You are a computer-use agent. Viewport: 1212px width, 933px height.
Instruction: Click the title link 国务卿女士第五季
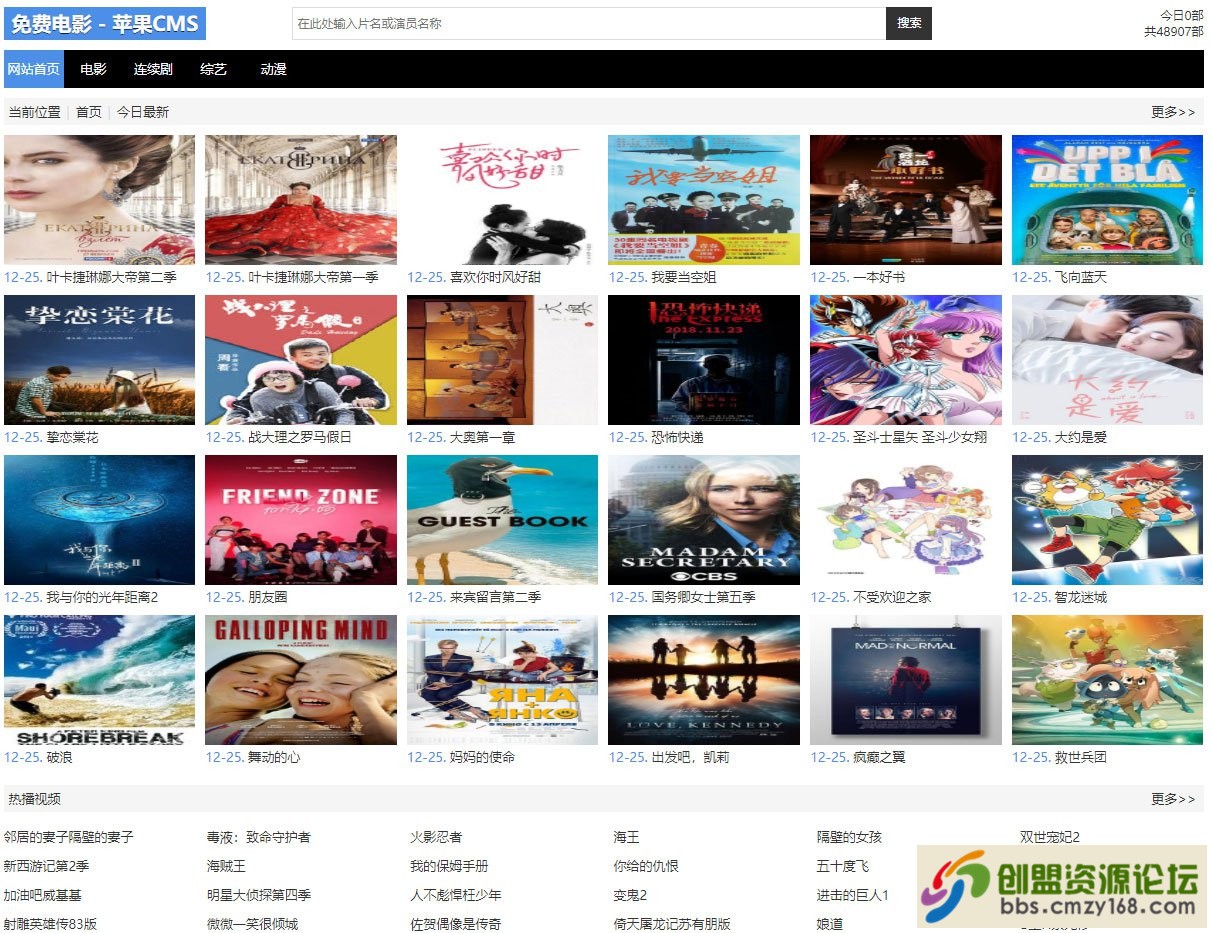click(x=703, y=597)
